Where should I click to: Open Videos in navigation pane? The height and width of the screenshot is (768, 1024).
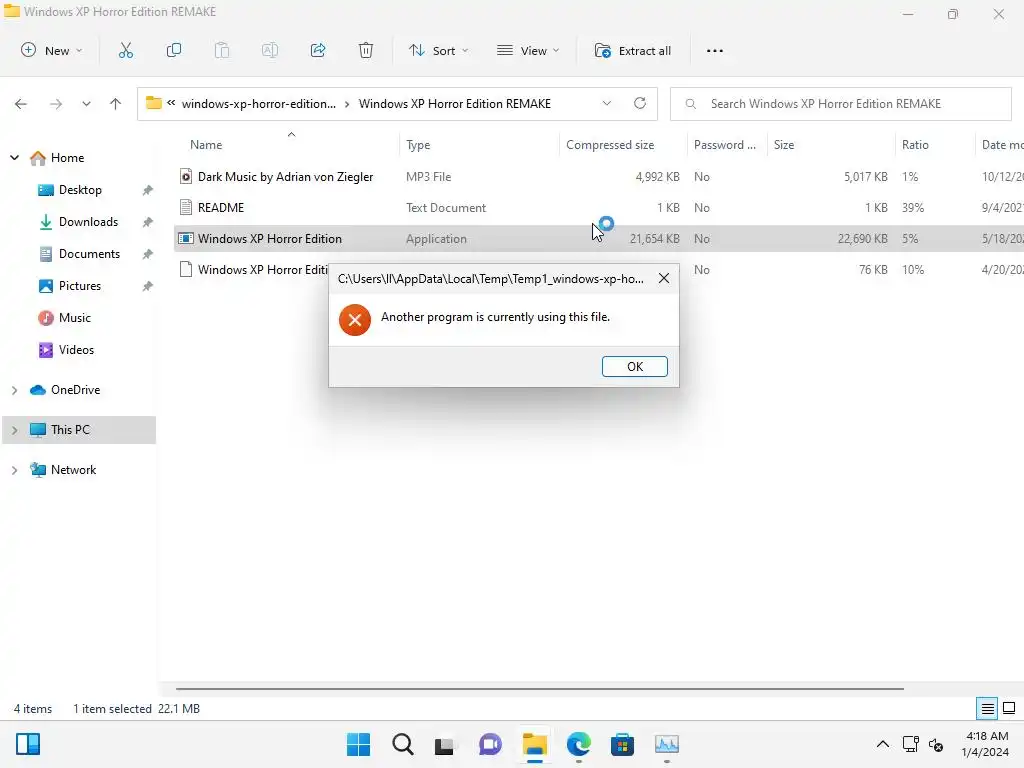[x=66, y=350]
